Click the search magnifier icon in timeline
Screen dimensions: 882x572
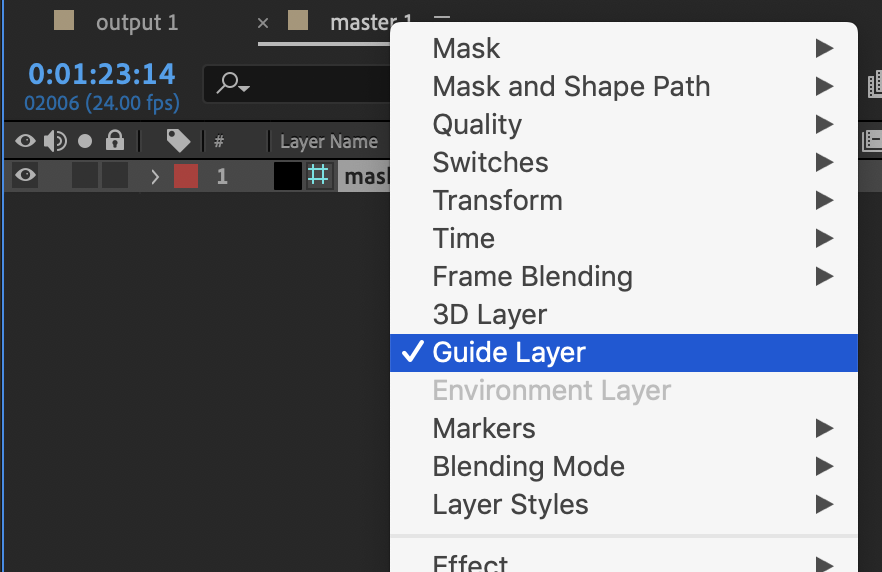231,84
